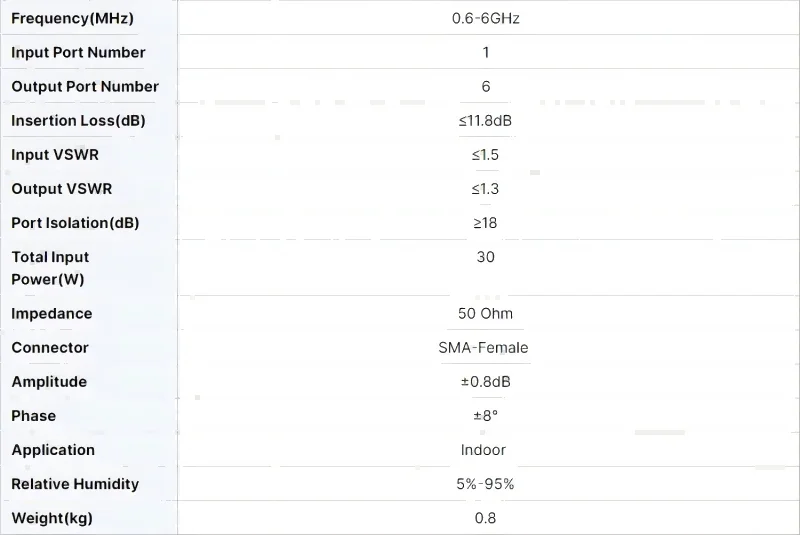Select the 50 Ohm impedance value
The height and width of the screenshot is (535, 800).
[486, 313]
